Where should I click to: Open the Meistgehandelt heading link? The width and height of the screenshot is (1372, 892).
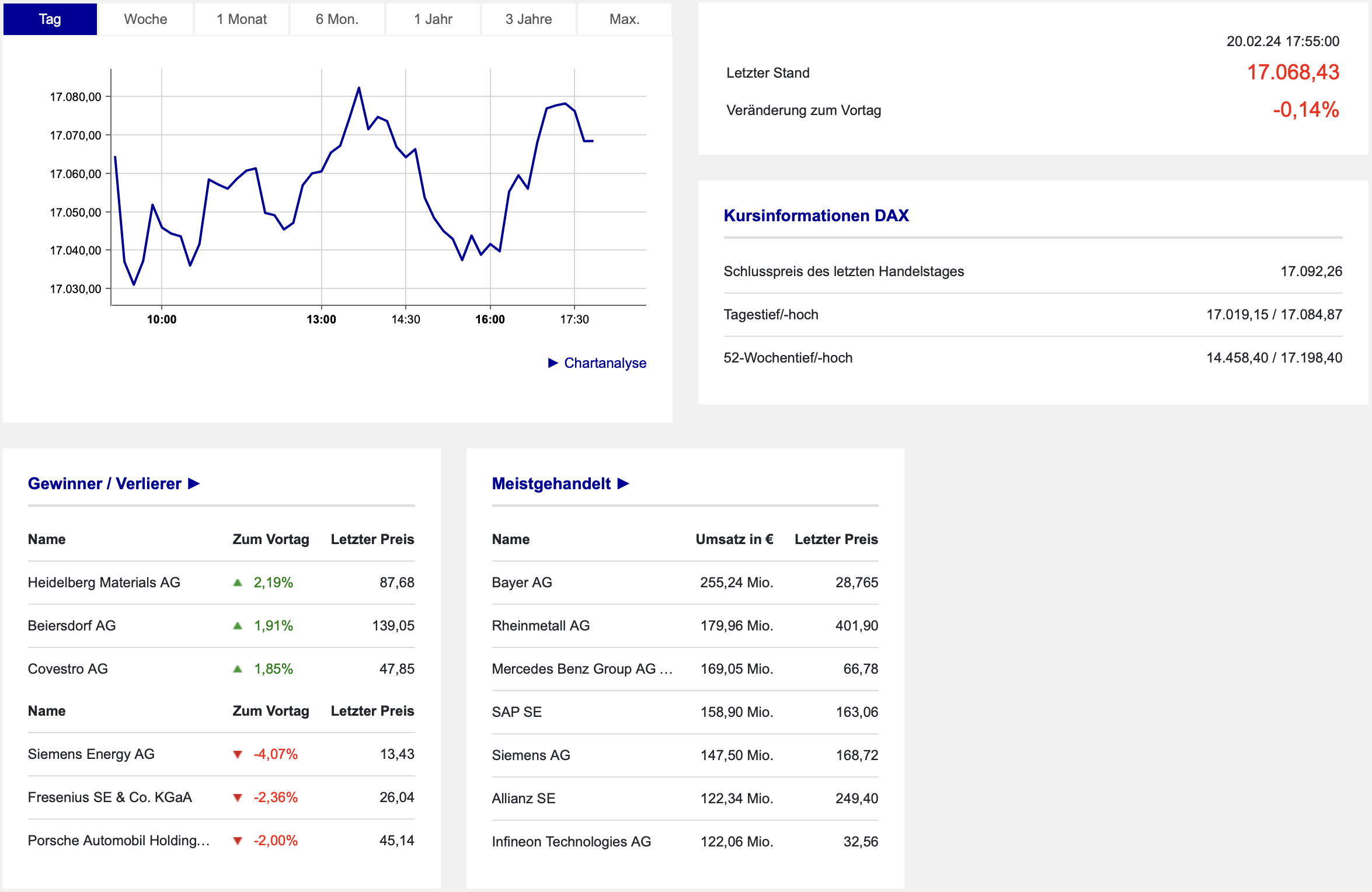pyautogui.click(x=551, y=483)
